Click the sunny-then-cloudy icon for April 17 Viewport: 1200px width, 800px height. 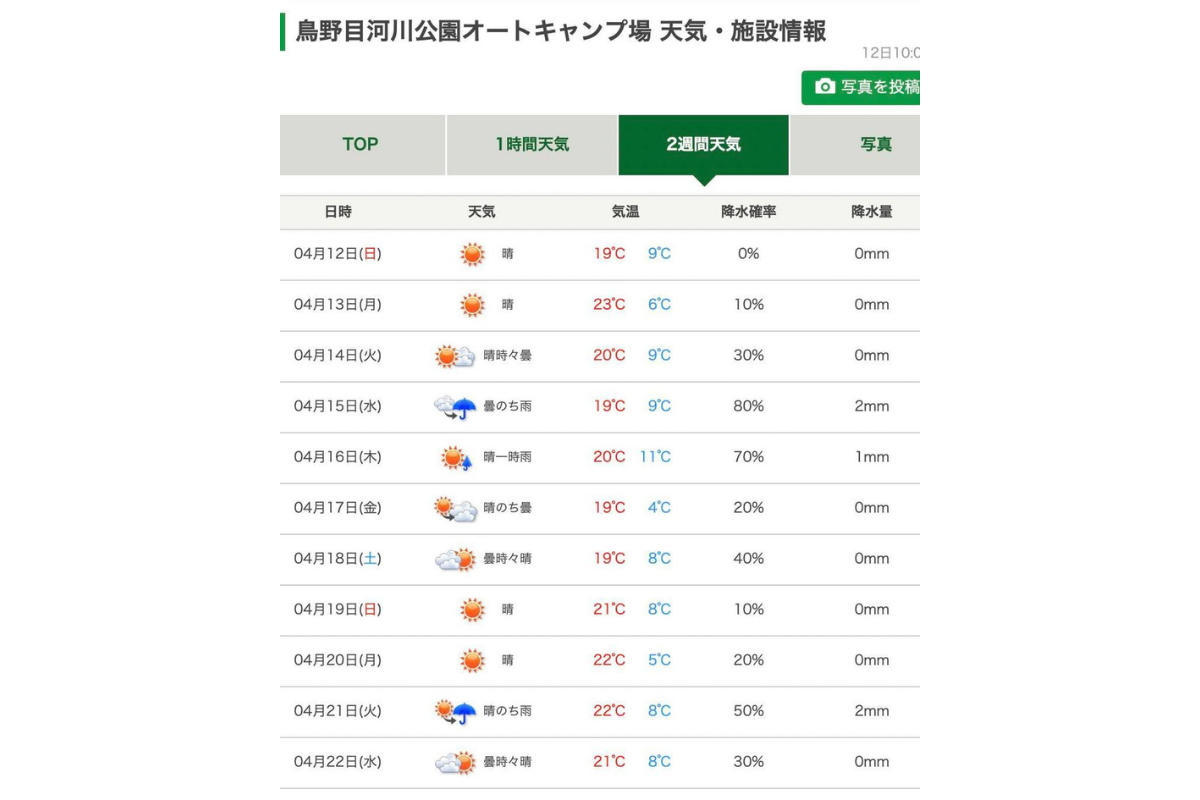click(455, 509)
